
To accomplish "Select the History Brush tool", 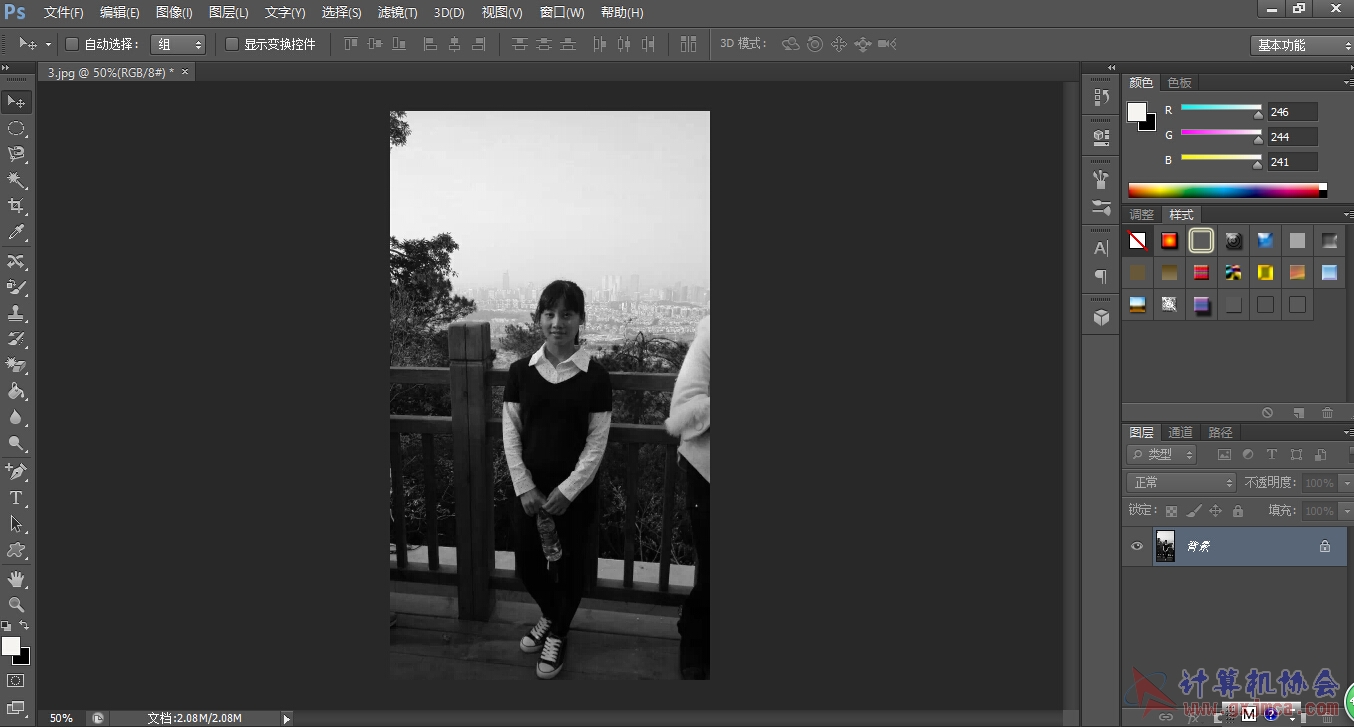I will [x=16, y=339].
